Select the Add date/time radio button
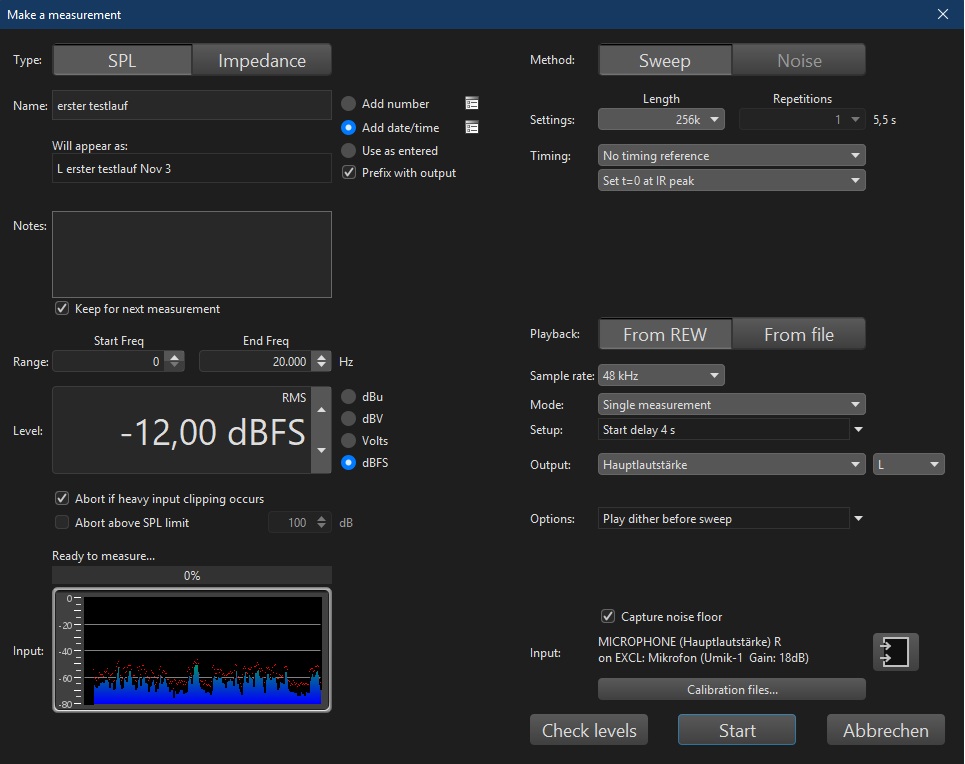Viewport: 965px width, 764px height. pos(348,127)
